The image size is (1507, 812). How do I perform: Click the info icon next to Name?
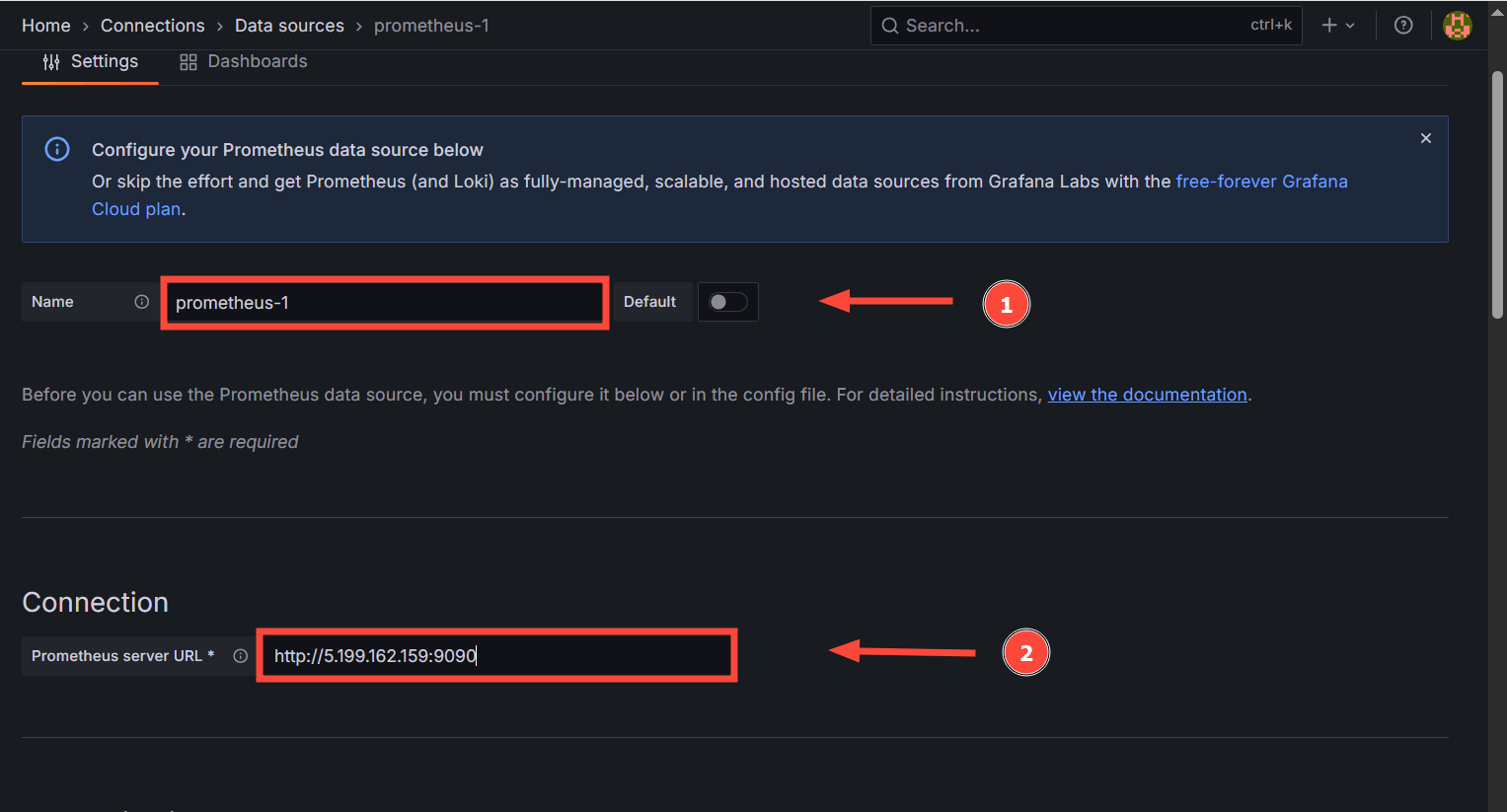pos(142,302)
